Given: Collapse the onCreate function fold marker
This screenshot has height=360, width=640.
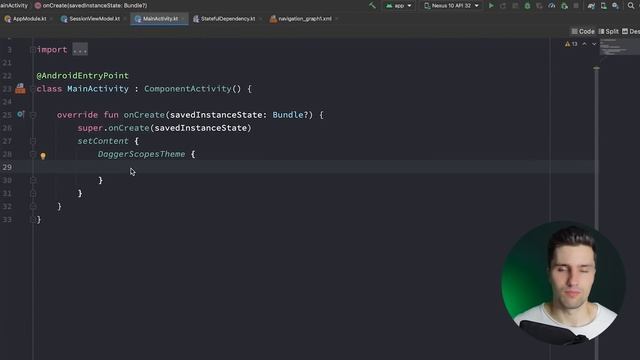Looking at the screenshot, I should coord(33,115).
